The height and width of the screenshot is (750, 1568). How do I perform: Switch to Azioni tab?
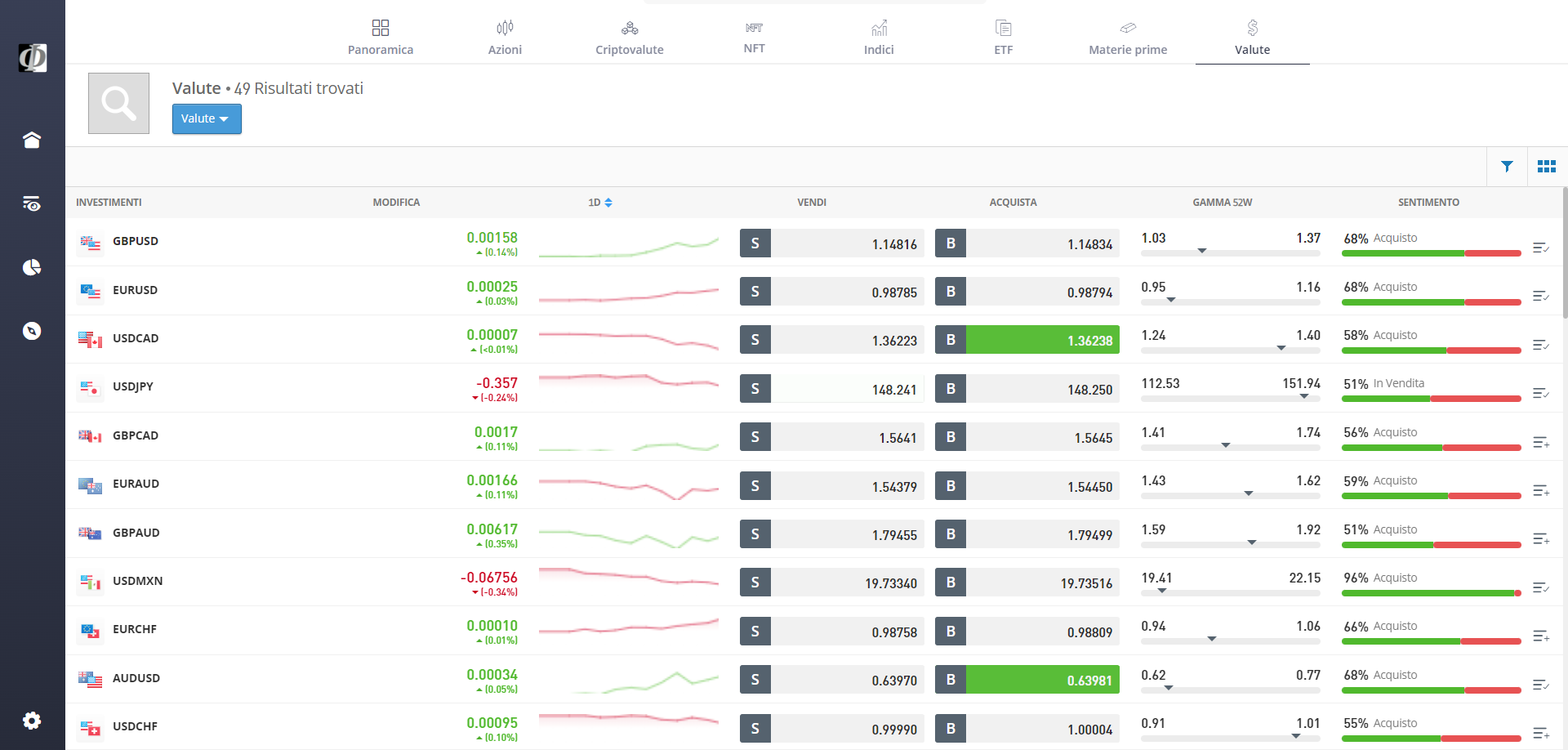(x=505, y=38)
